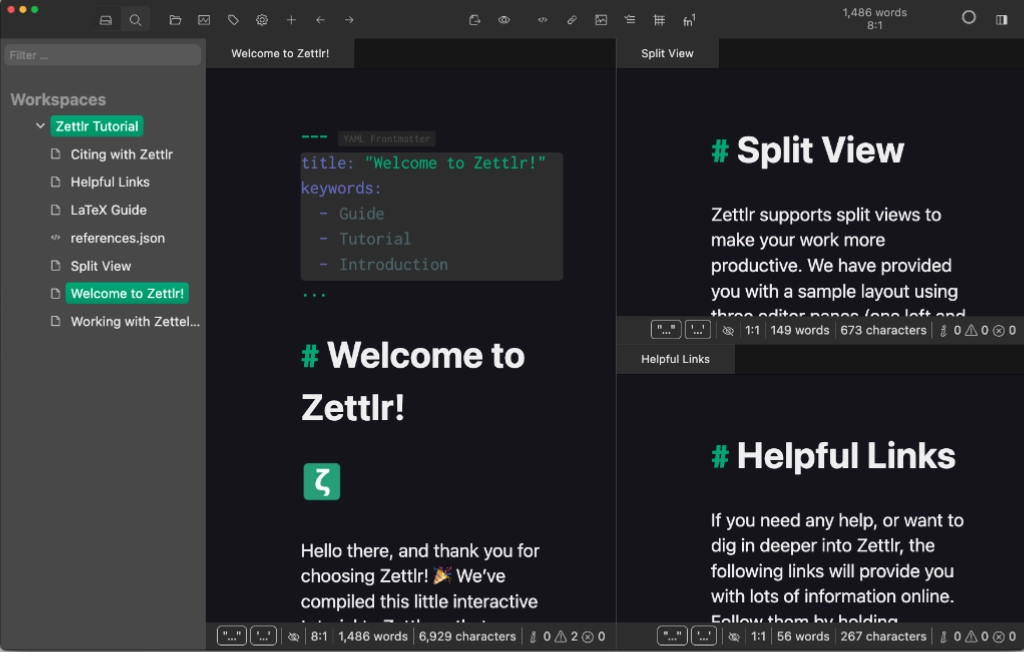Open the table of contents list icon
The image size is (1024, 652).
tap(629, 20)
